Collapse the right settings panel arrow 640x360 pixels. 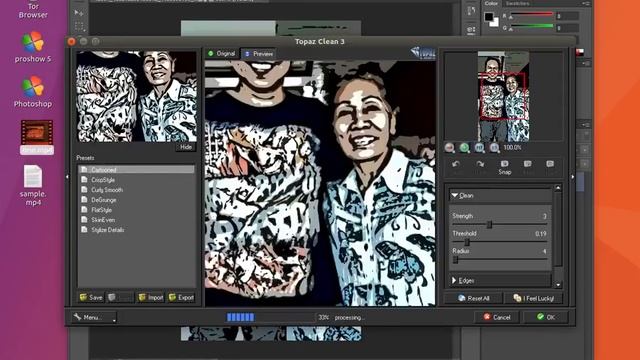(573, 177)
